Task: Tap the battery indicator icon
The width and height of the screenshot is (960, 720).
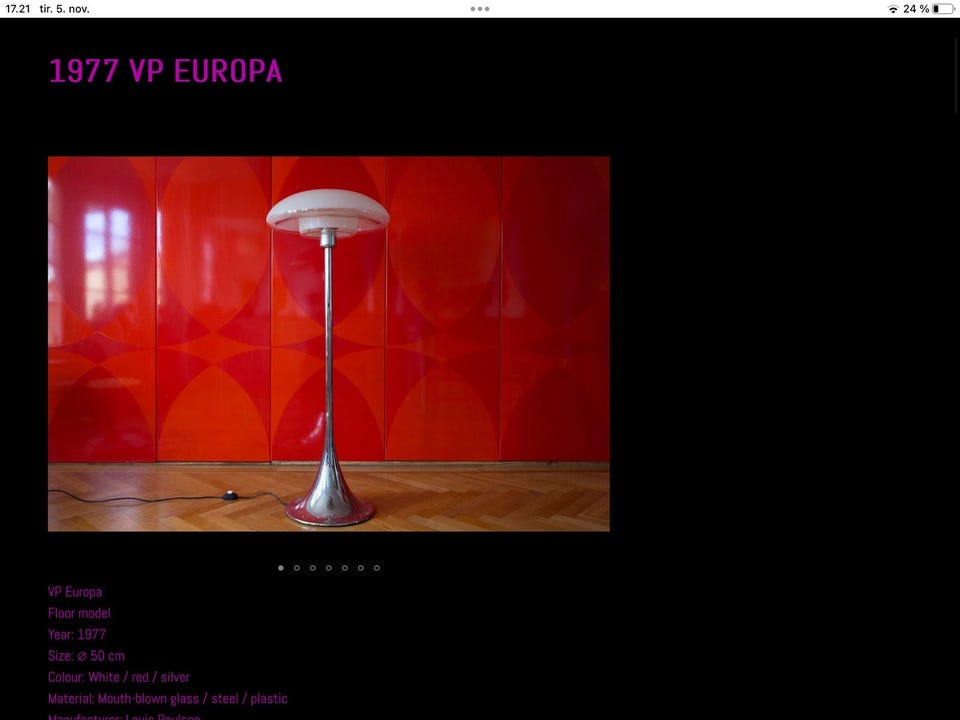Action: [943, 9]
